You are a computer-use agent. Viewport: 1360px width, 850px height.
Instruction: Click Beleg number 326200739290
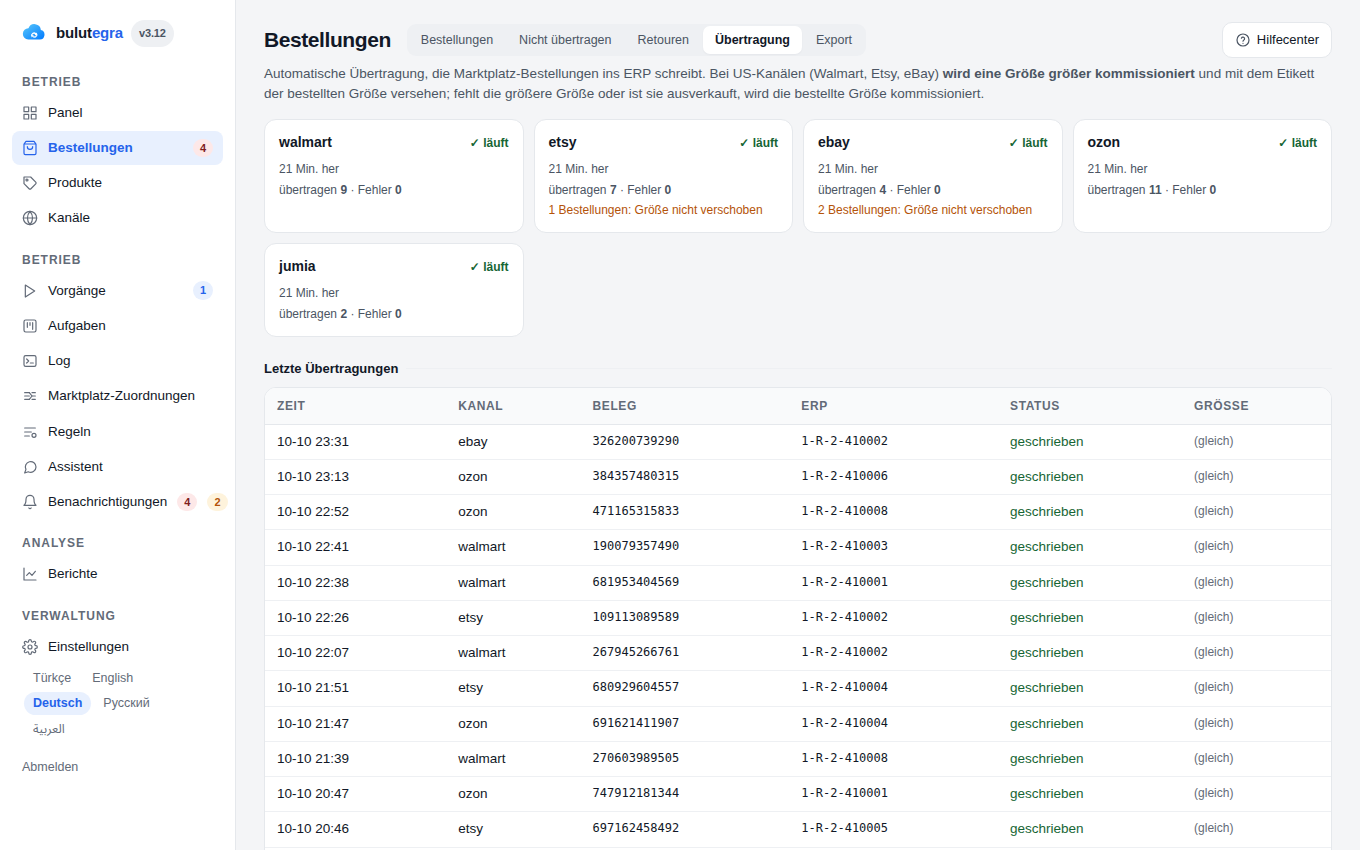coord(636,441)
